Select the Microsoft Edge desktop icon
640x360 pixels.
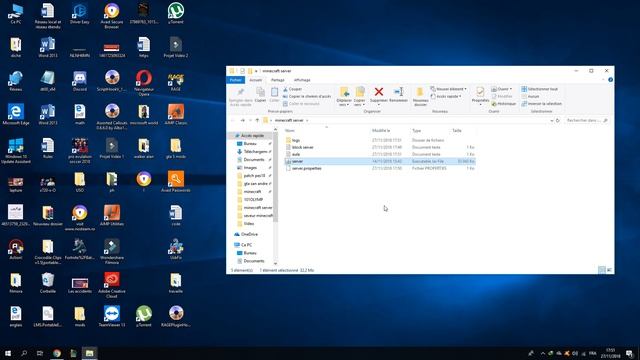click(16, 114)
